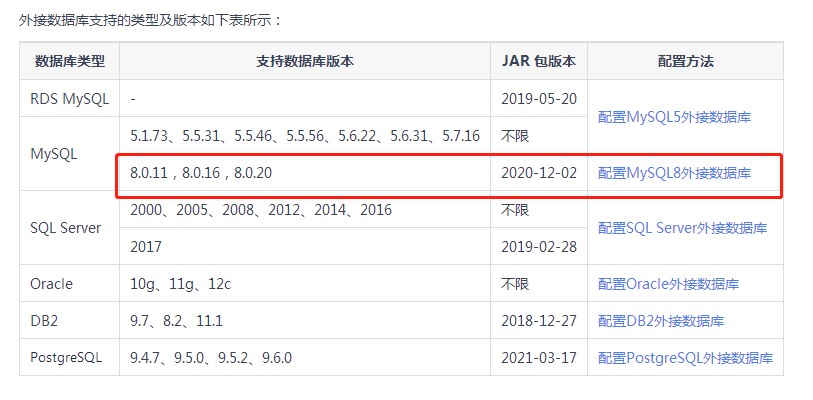The image size is (813, 400).
Task: Click the dash in the RDS MySQL row
Action: 133,99
